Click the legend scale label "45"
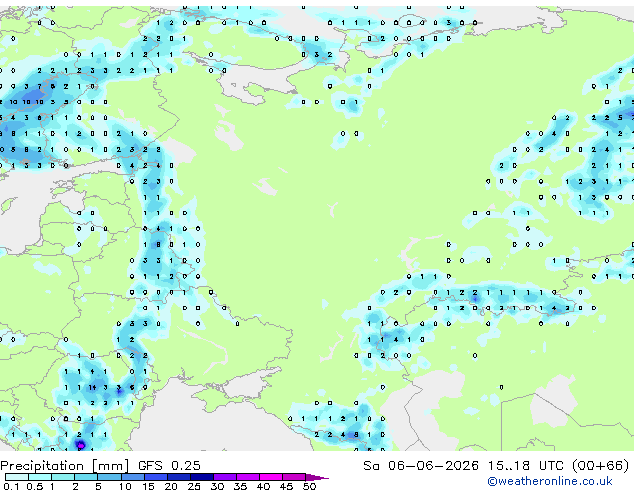Image resolution: width=634 pixels, height=490 pixels. point(286,486)
